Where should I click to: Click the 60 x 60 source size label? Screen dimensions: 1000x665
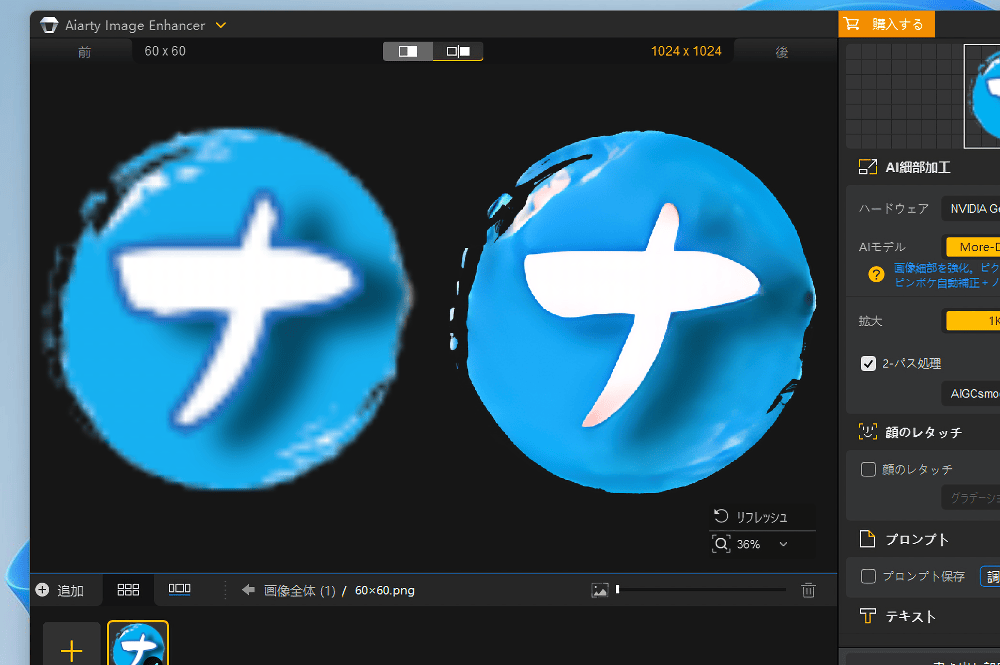click(x=165, y=51)
